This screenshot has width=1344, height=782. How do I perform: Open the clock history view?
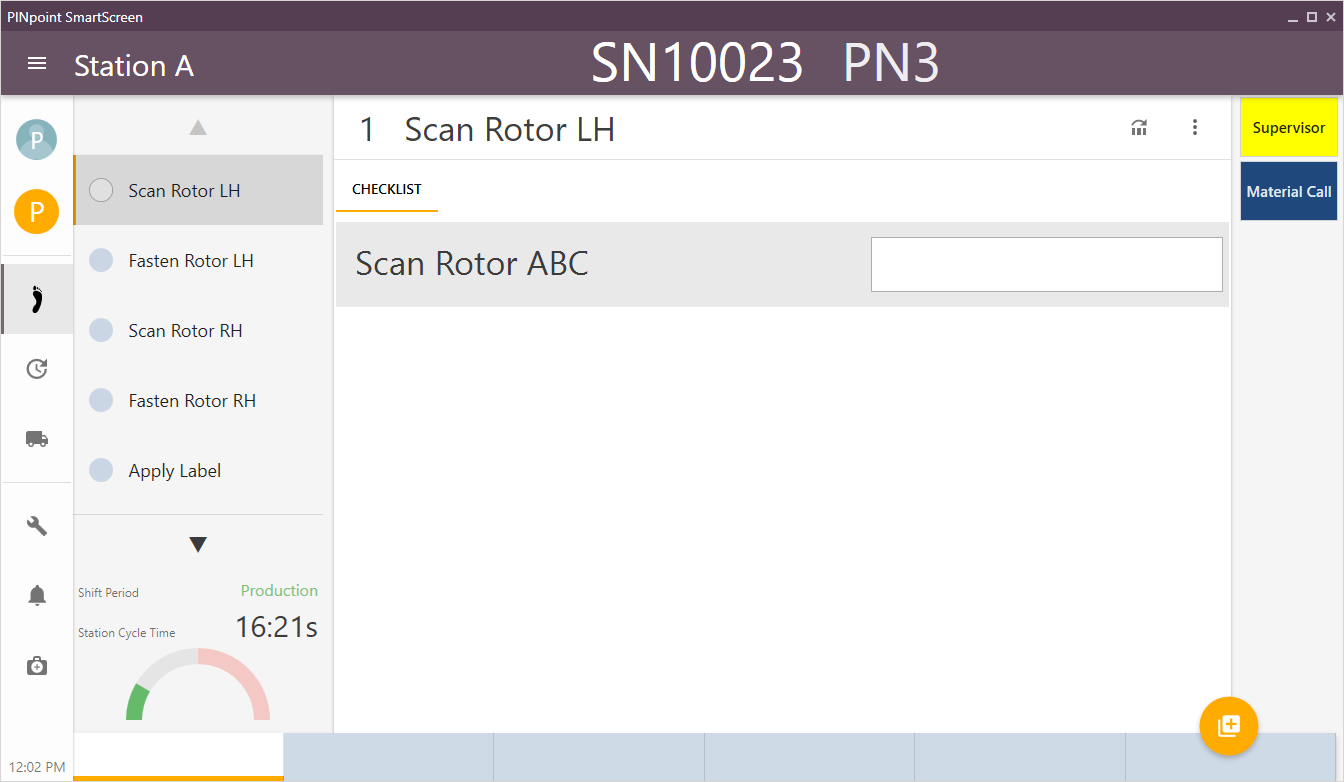37,369
